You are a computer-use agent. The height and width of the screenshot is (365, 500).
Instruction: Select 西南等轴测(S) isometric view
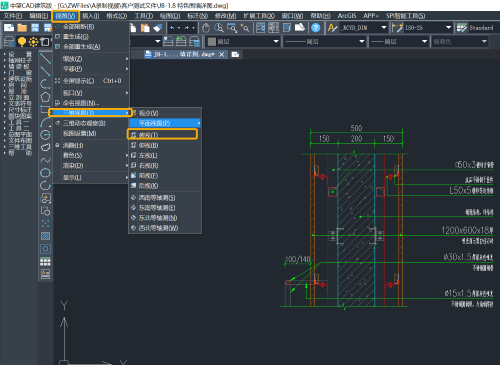(x=165, y=198)
